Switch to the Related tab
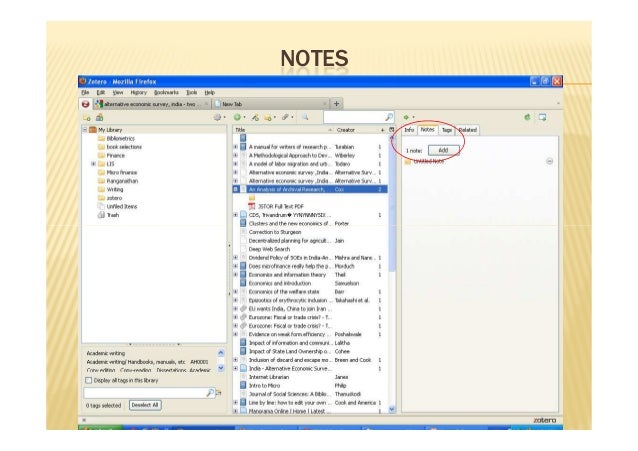The image size is (638, 451). (x=468, y=130)
